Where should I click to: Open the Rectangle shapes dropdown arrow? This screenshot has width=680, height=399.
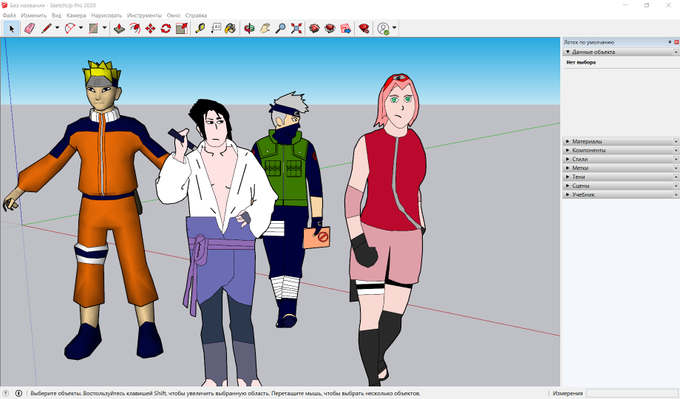coord(105,28)
